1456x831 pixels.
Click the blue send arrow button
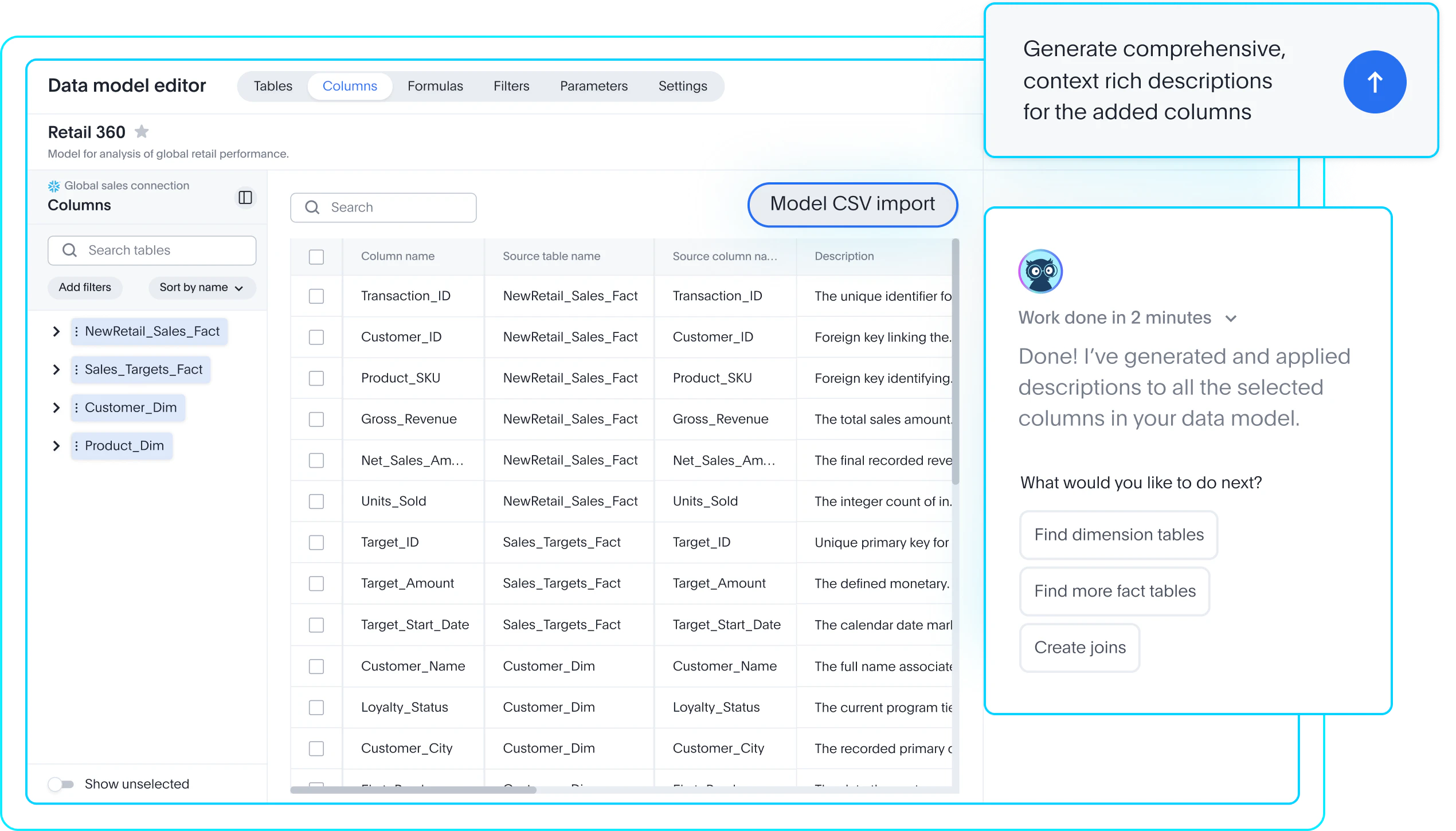point(1374,82)
